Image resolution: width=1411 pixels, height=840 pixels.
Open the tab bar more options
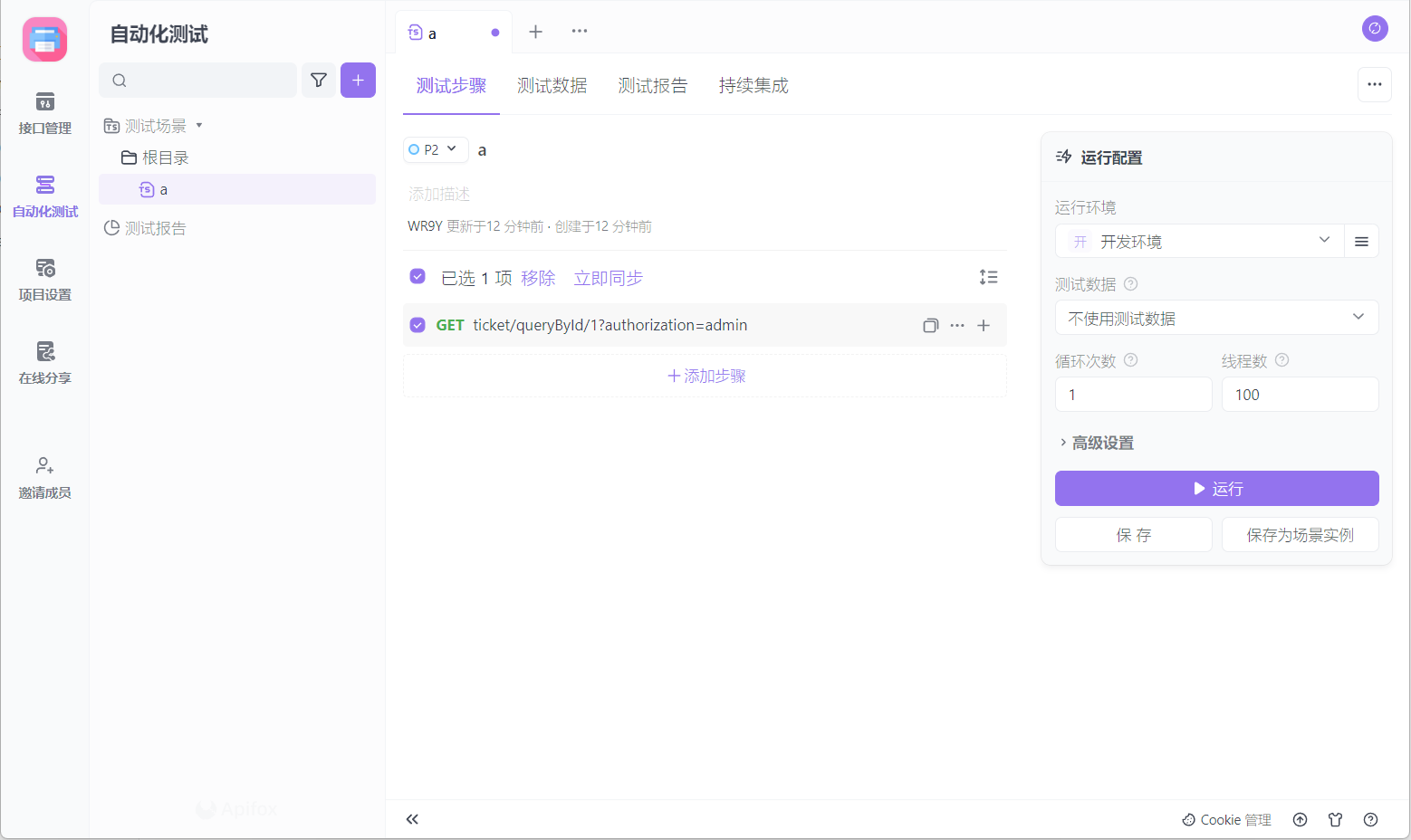click(x=580, y=32)
